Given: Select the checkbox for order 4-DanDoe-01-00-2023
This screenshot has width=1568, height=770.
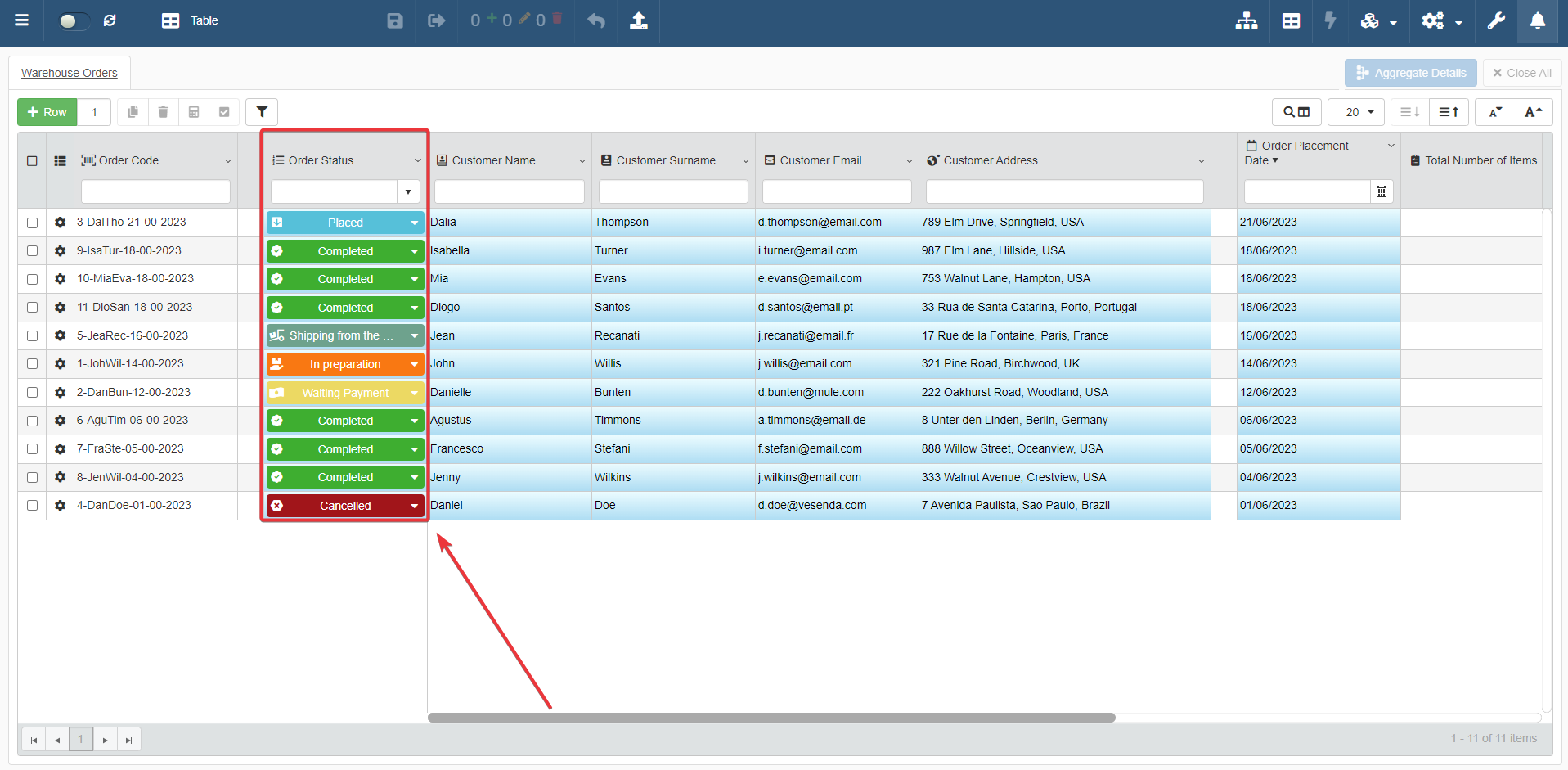Looking at the screenshot, I should pyautogui.click(x=32, y=506).
